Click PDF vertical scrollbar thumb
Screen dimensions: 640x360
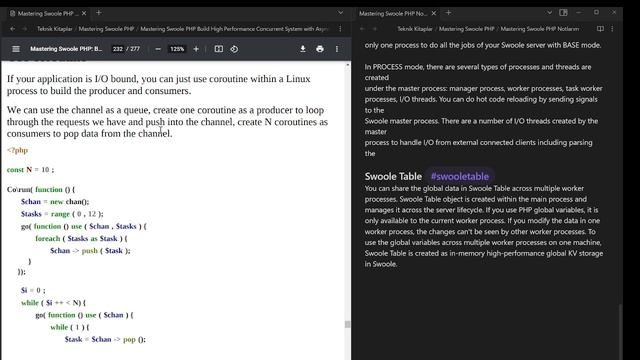point(347,324)
